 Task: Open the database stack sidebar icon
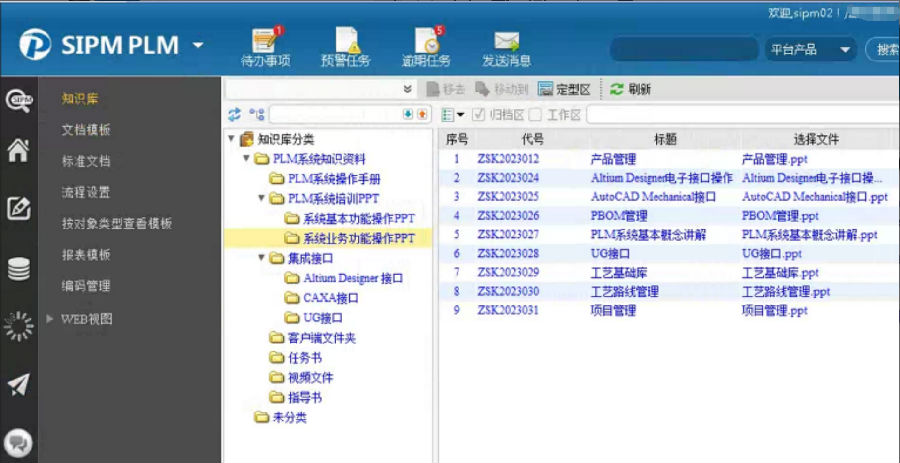click(x=18, y=269)
